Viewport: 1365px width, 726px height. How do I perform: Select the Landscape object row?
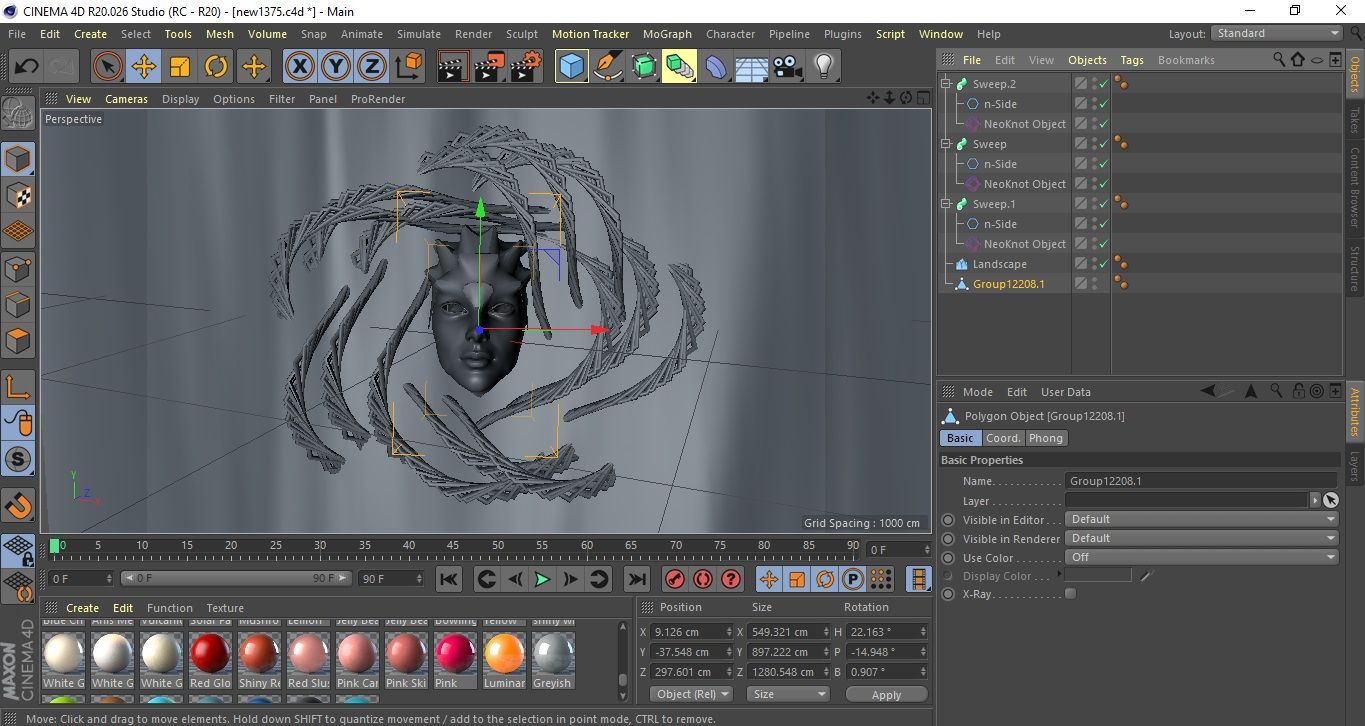(x=1000, y=264)
